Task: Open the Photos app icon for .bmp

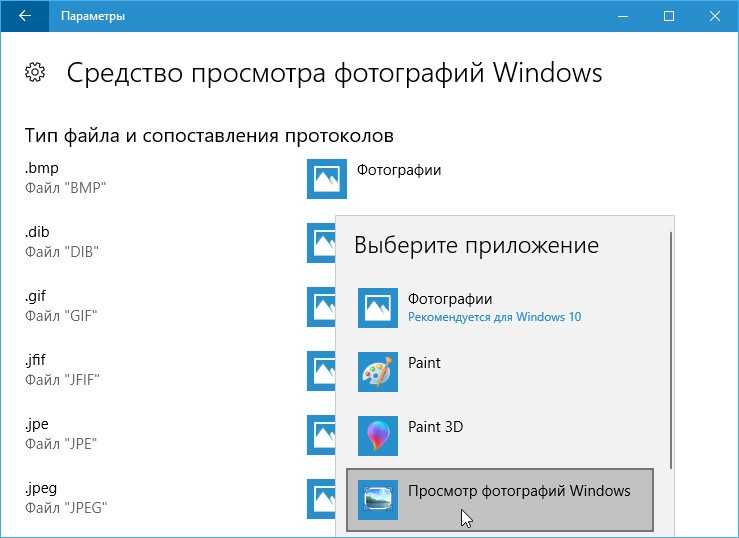Action: [327, 179]
